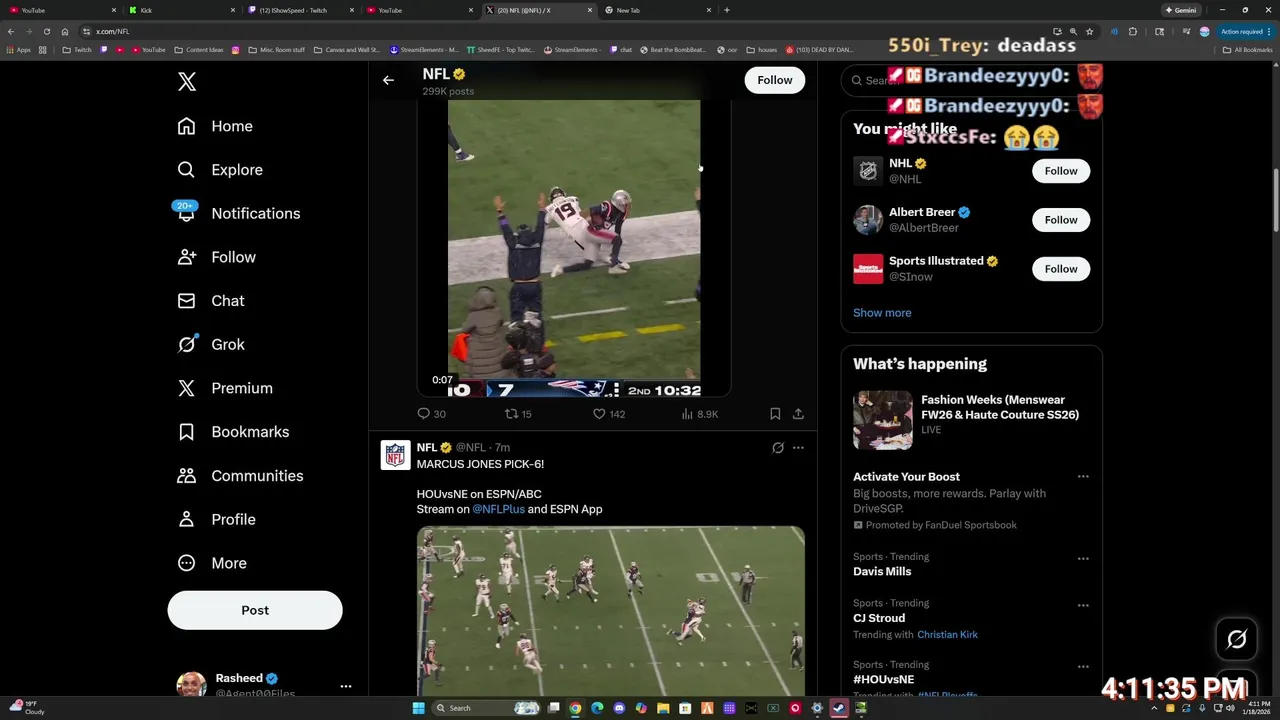Follow the NHL account
Screen dimensions: 1280x720
click(1061, 171)
